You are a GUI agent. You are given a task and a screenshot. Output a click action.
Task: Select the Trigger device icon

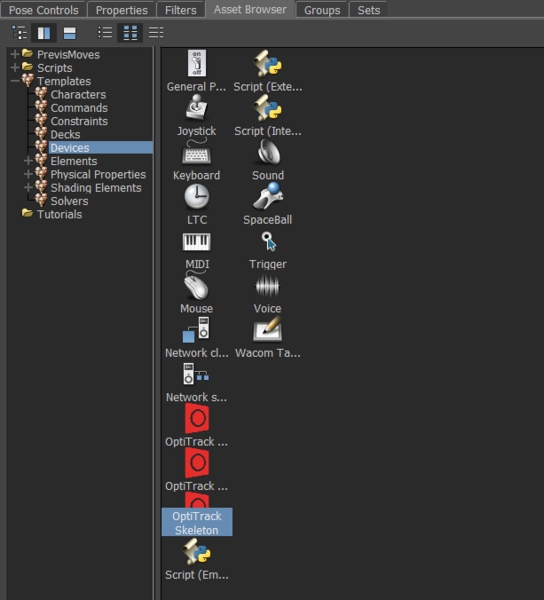coord(269,241)
